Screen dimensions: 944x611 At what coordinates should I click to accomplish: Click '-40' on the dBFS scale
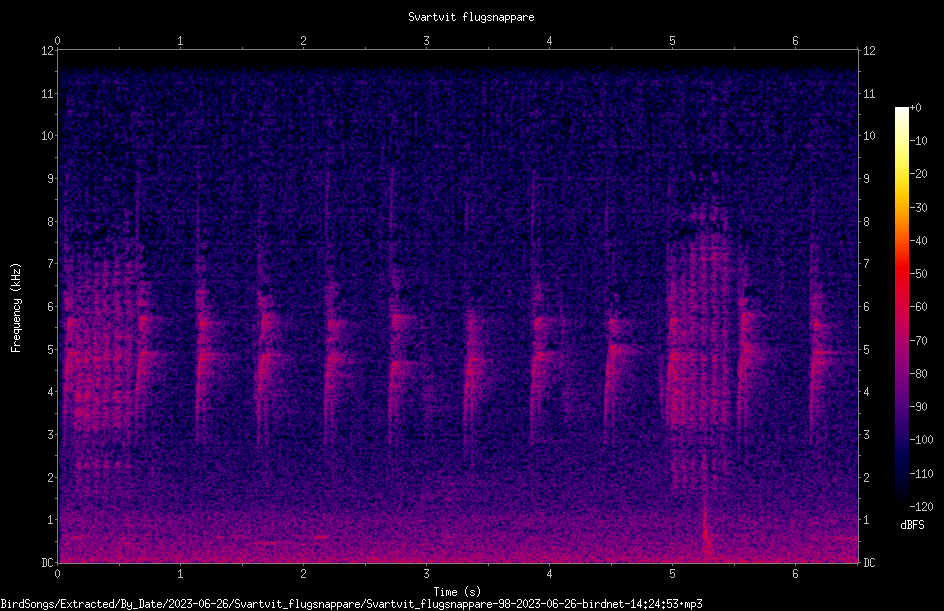click(x=919, y=241)
